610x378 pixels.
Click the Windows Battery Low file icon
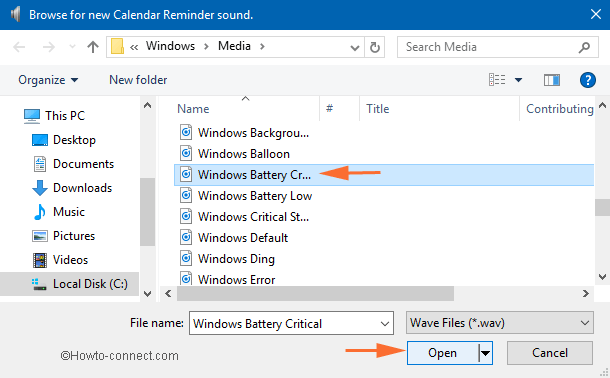pos(186,195)
